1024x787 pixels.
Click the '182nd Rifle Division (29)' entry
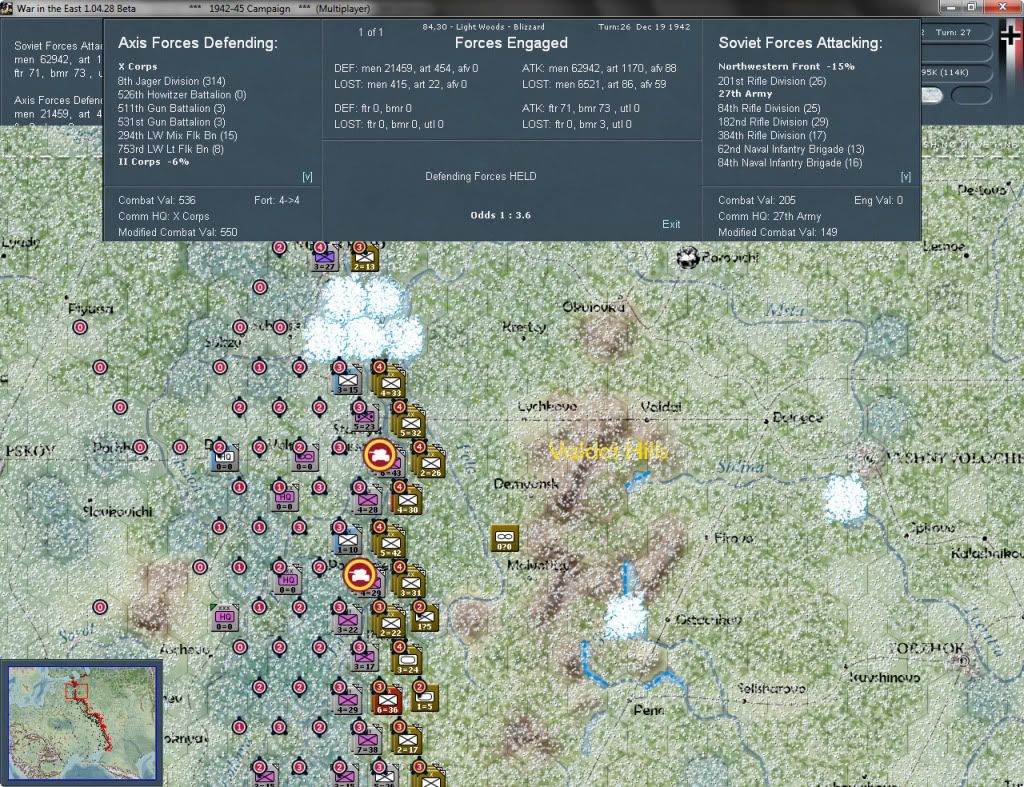pyautogui.click(x=773, y=122)
